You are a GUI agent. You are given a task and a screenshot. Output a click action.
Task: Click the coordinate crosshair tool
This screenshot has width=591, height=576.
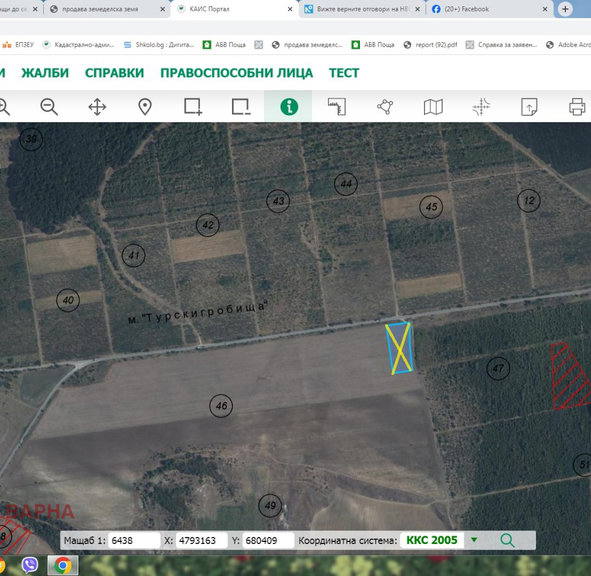(481, 107)
